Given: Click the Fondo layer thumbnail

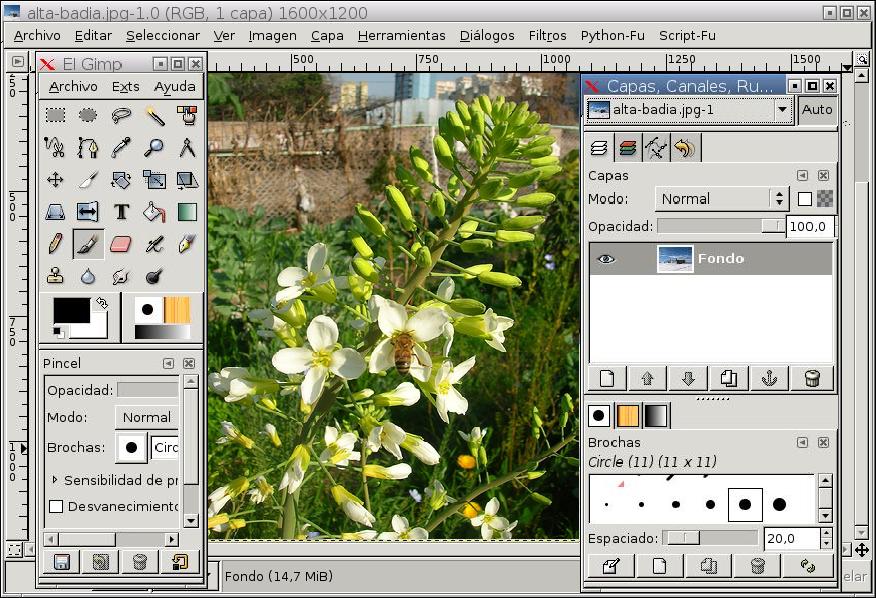Looking at the screenshot, I should coord(675,259).
